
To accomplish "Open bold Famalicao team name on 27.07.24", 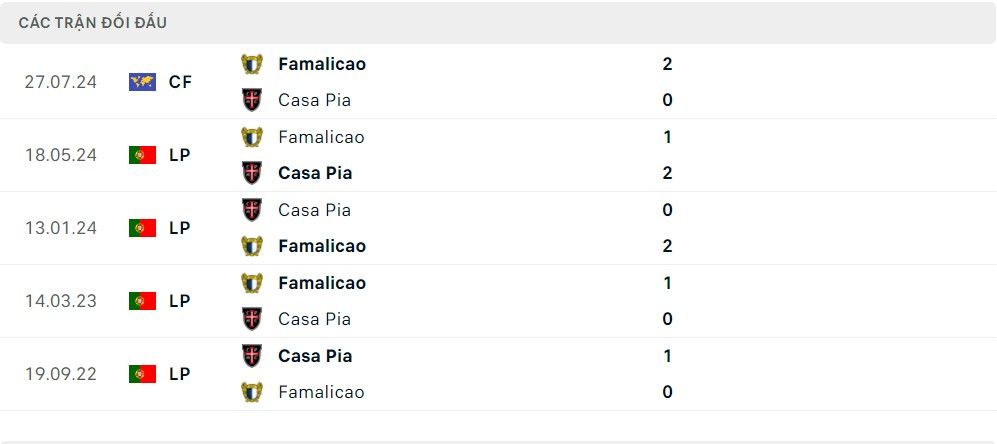I will click(x=322, y=64).
